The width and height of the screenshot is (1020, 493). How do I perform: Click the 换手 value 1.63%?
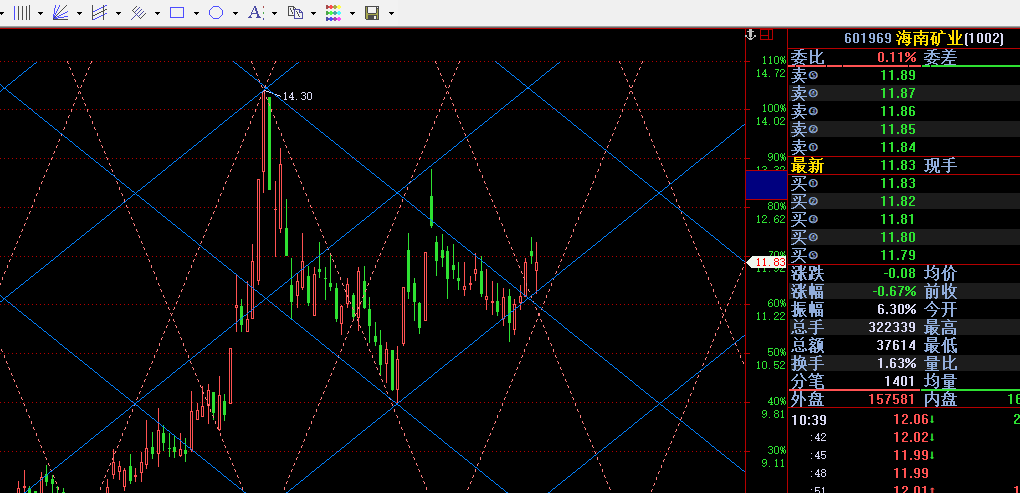click(x=896, y=363)
